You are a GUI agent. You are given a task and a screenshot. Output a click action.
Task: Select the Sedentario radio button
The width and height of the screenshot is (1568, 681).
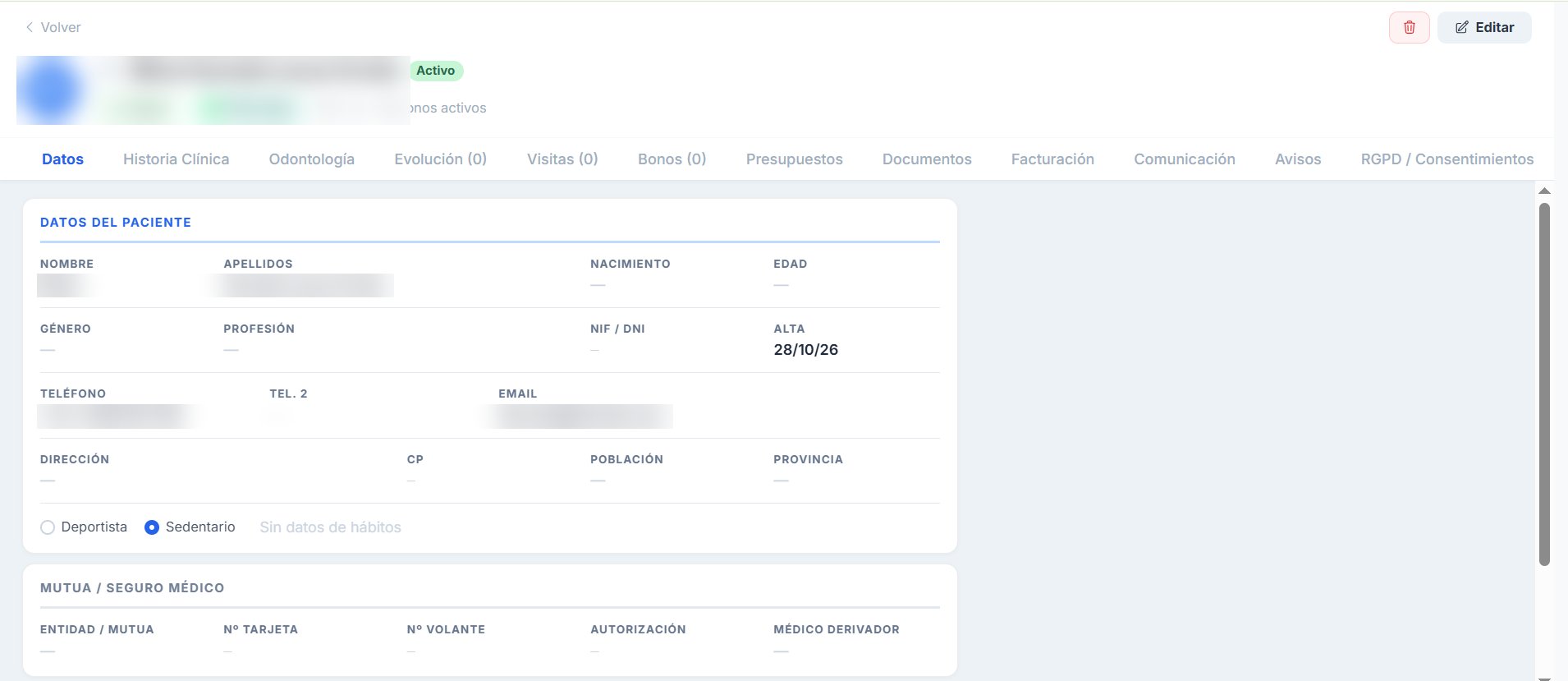coord(151,527)
